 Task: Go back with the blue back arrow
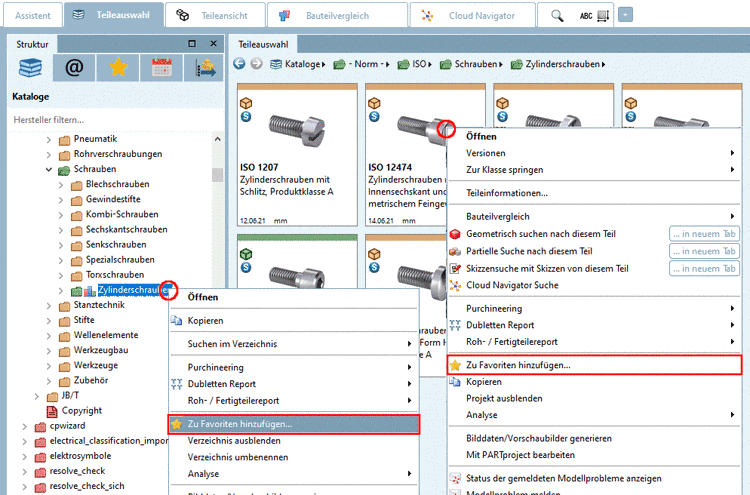pos(239,64)
